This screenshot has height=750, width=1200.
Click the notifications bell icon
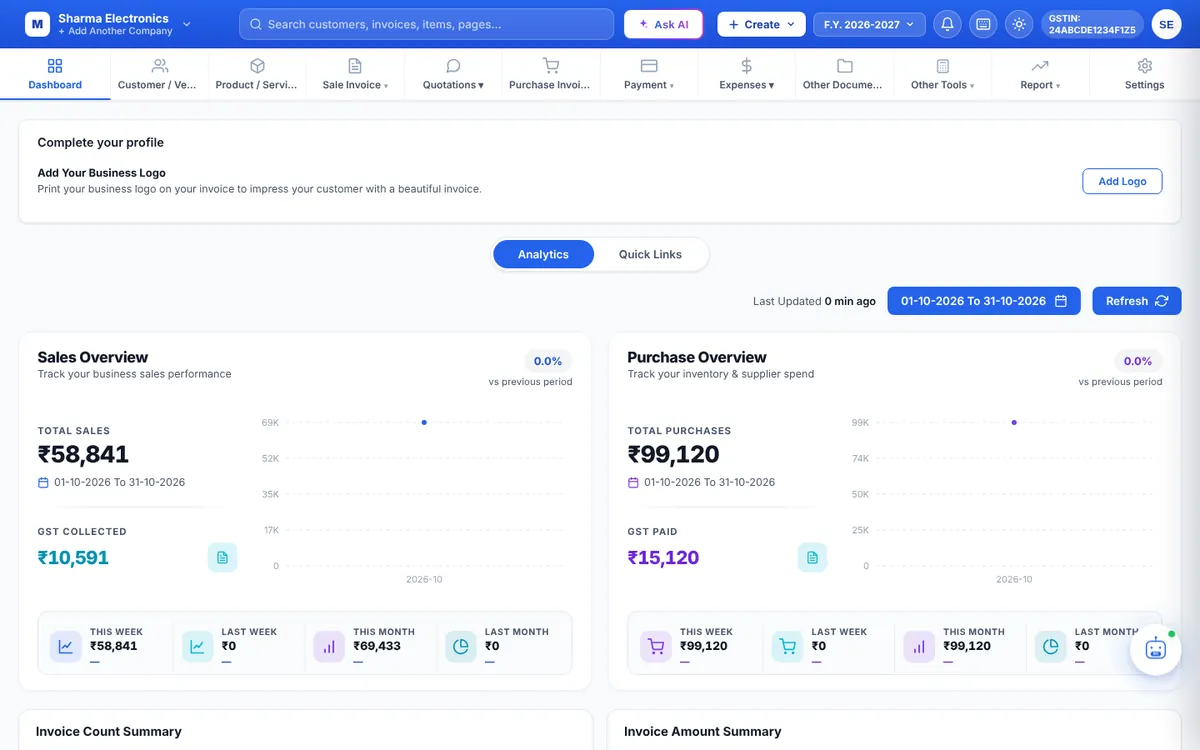pos(947,24)
